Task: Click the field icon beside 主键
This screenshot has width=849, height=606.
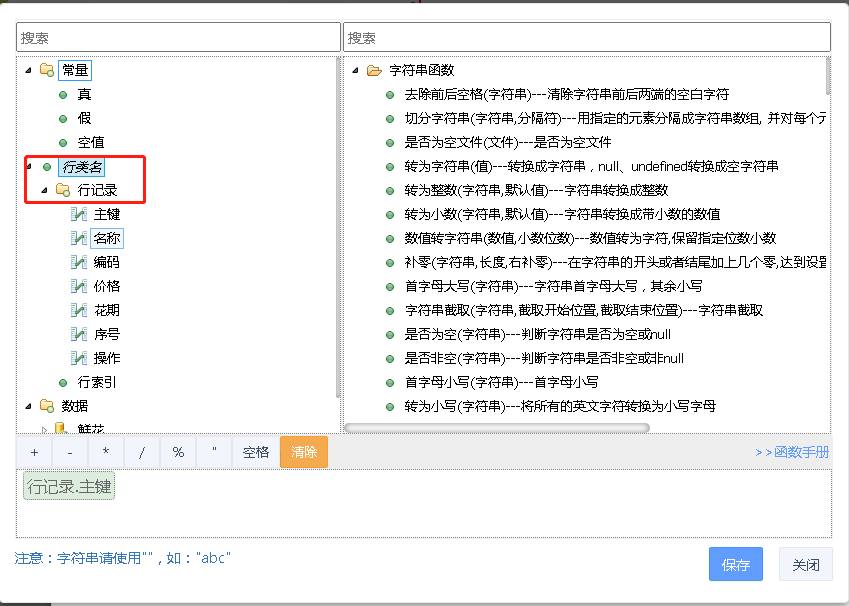Action: point(79,214)
